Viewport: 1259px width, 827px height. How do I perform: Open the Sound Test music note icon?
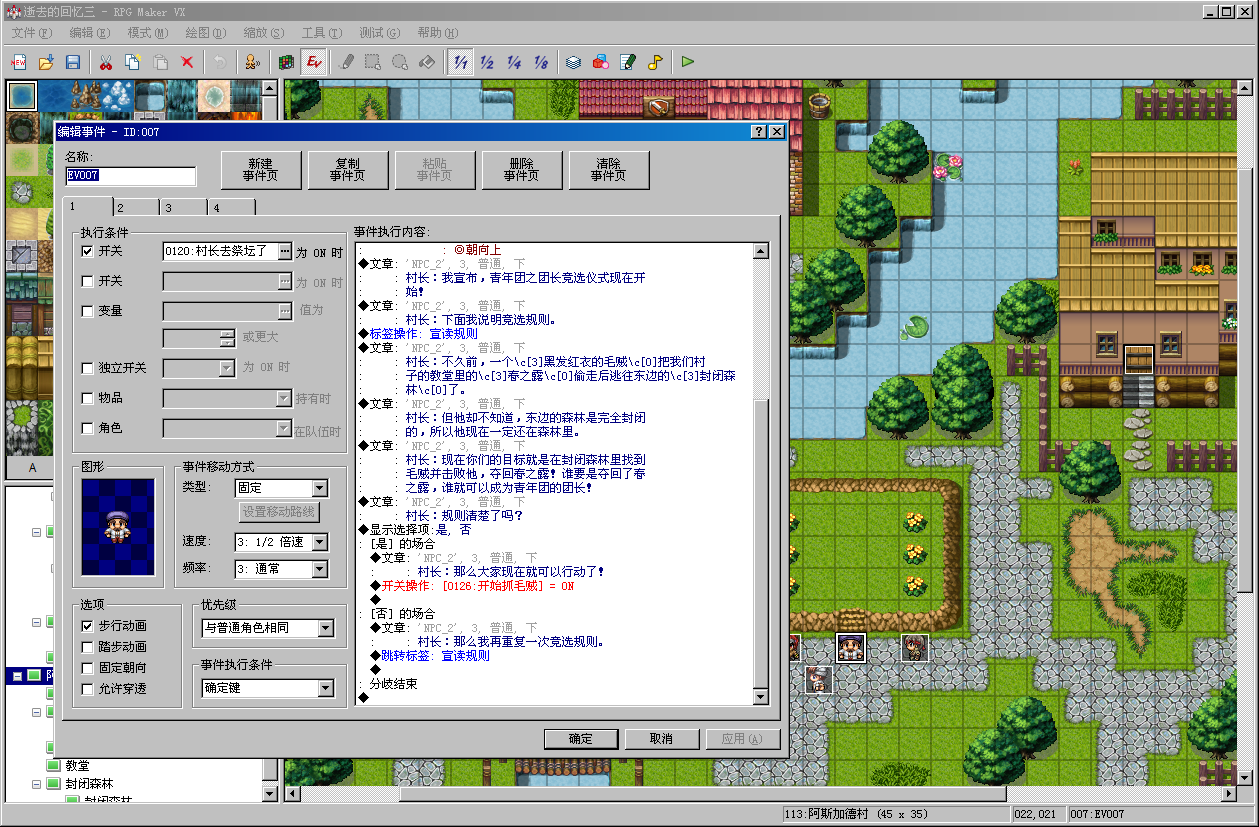click(x=654, y=62)
